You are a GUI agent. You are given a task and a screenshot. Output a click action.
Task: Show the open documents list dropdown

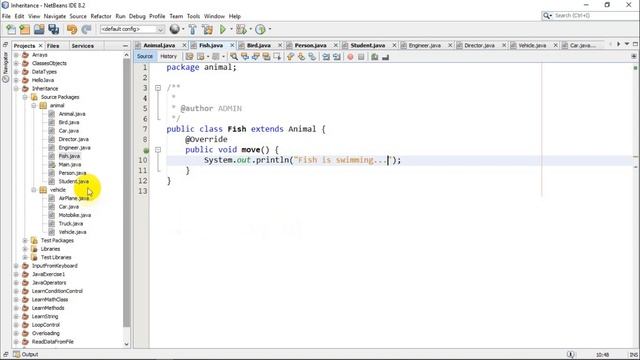tap(627, 44)
